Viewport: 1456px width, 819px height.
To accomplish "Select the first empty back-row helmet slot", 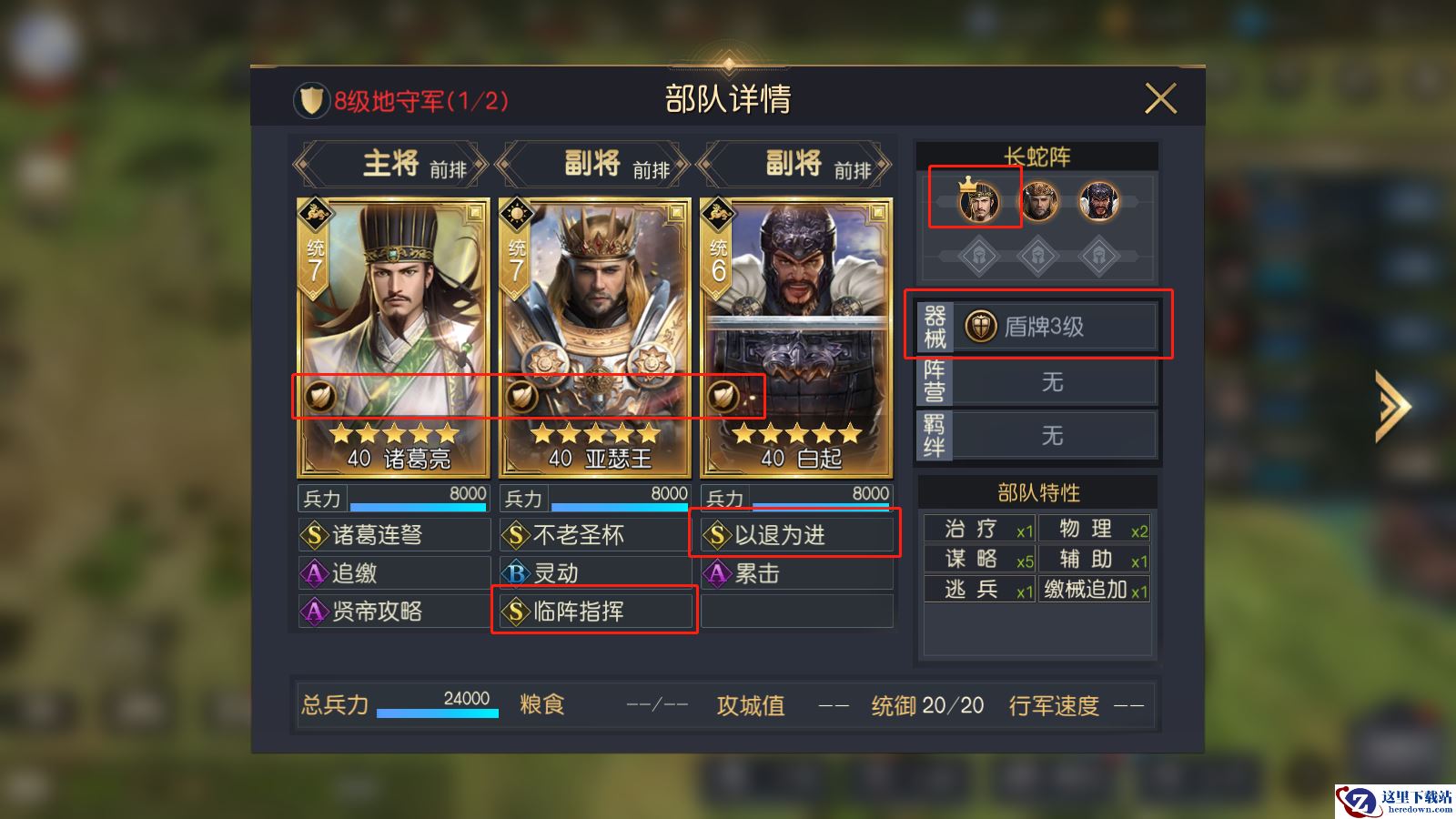I will pyautogui.click(x=978, y=256).
